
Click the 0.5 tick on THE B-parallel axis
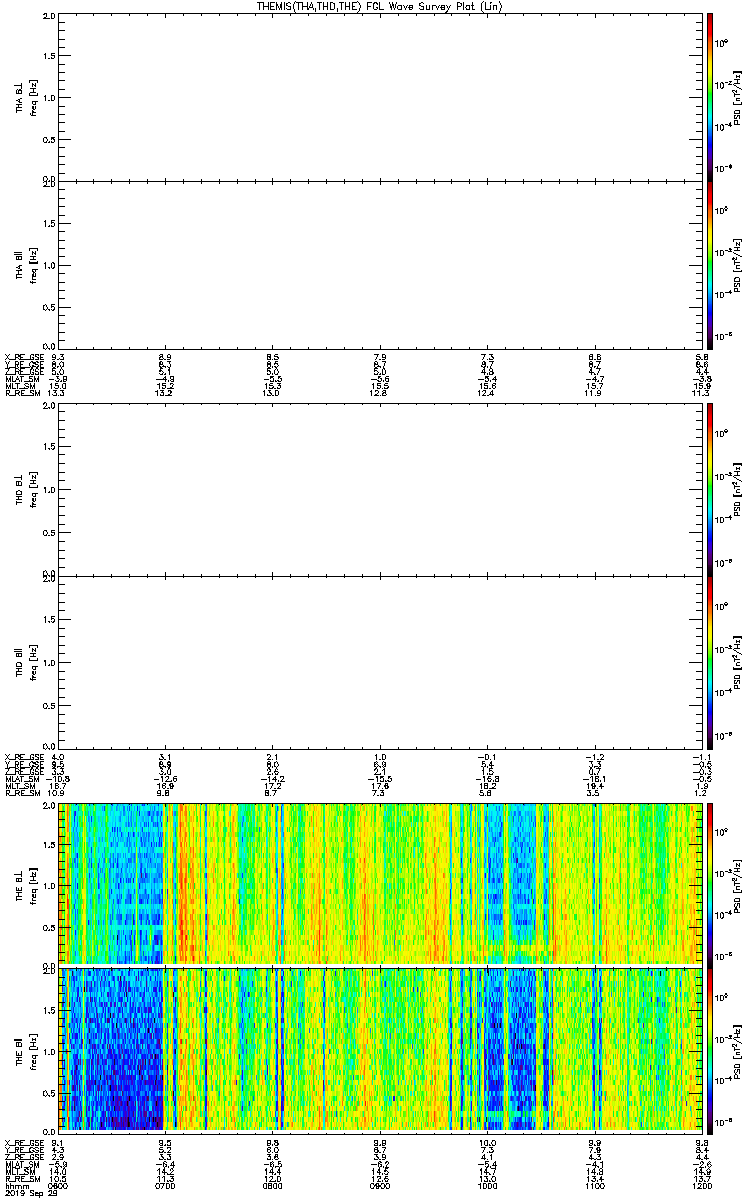click(50, 1091)
